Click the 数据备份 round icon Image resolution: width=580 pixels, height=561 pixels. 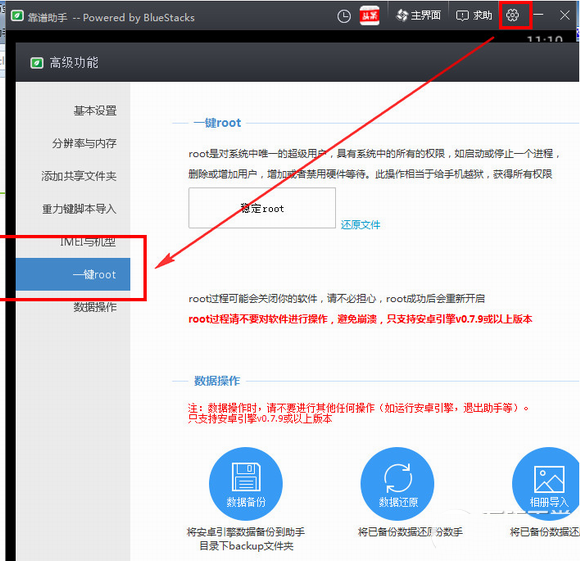click(246, 484)
